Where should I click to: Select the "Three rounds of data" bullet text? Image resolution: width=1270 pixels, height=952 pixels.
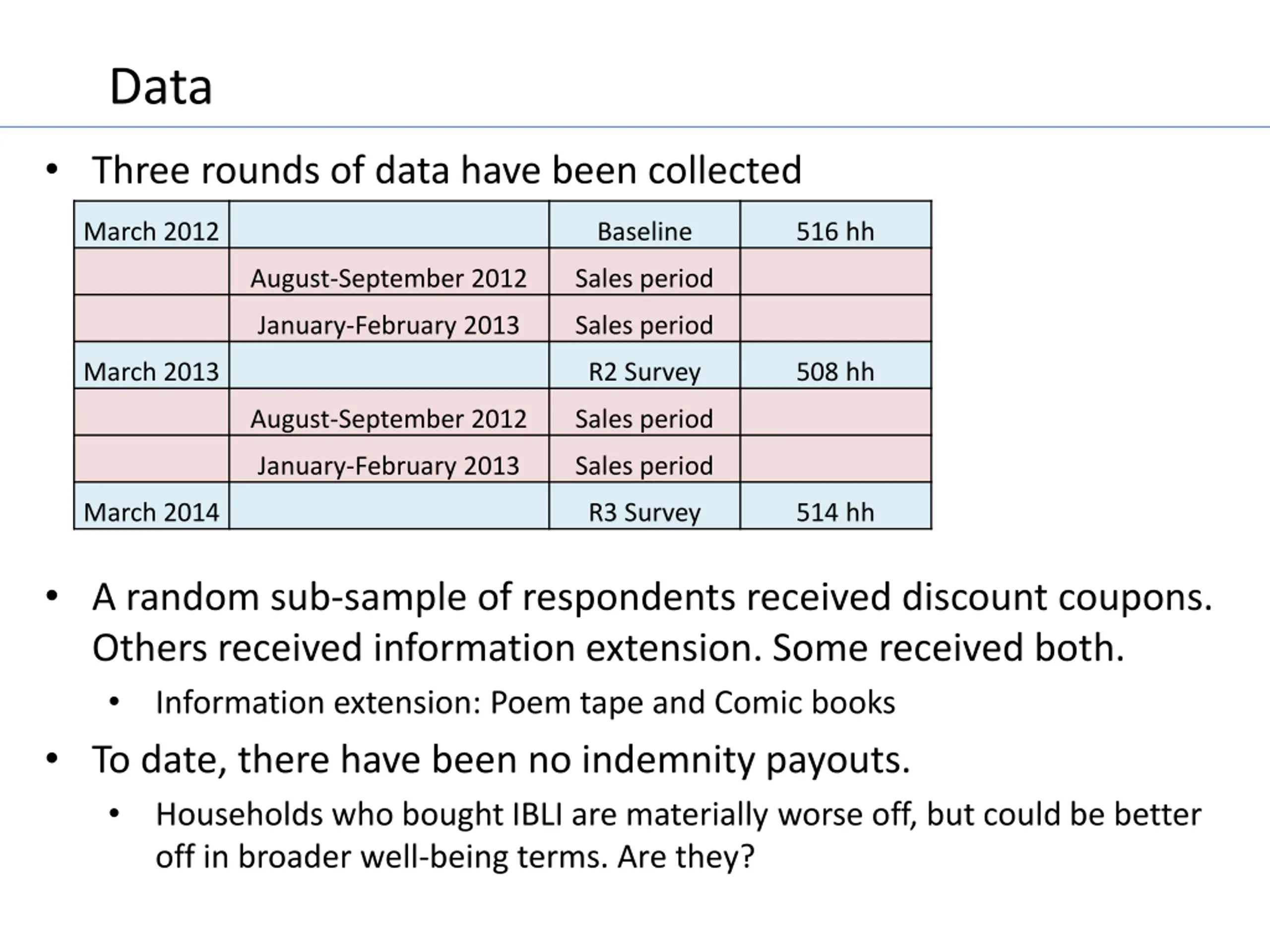click(446, 171)
